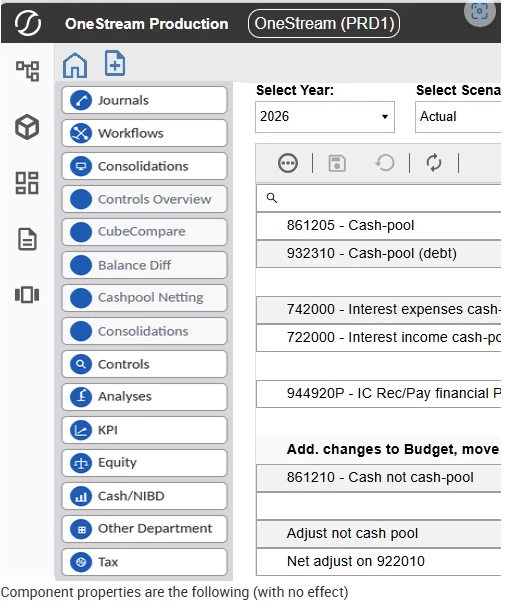The width and height of the screenshot is (510, 608).
Task: Click the OneStream (PRD1) environment badge
Action: tap(324, 24)
